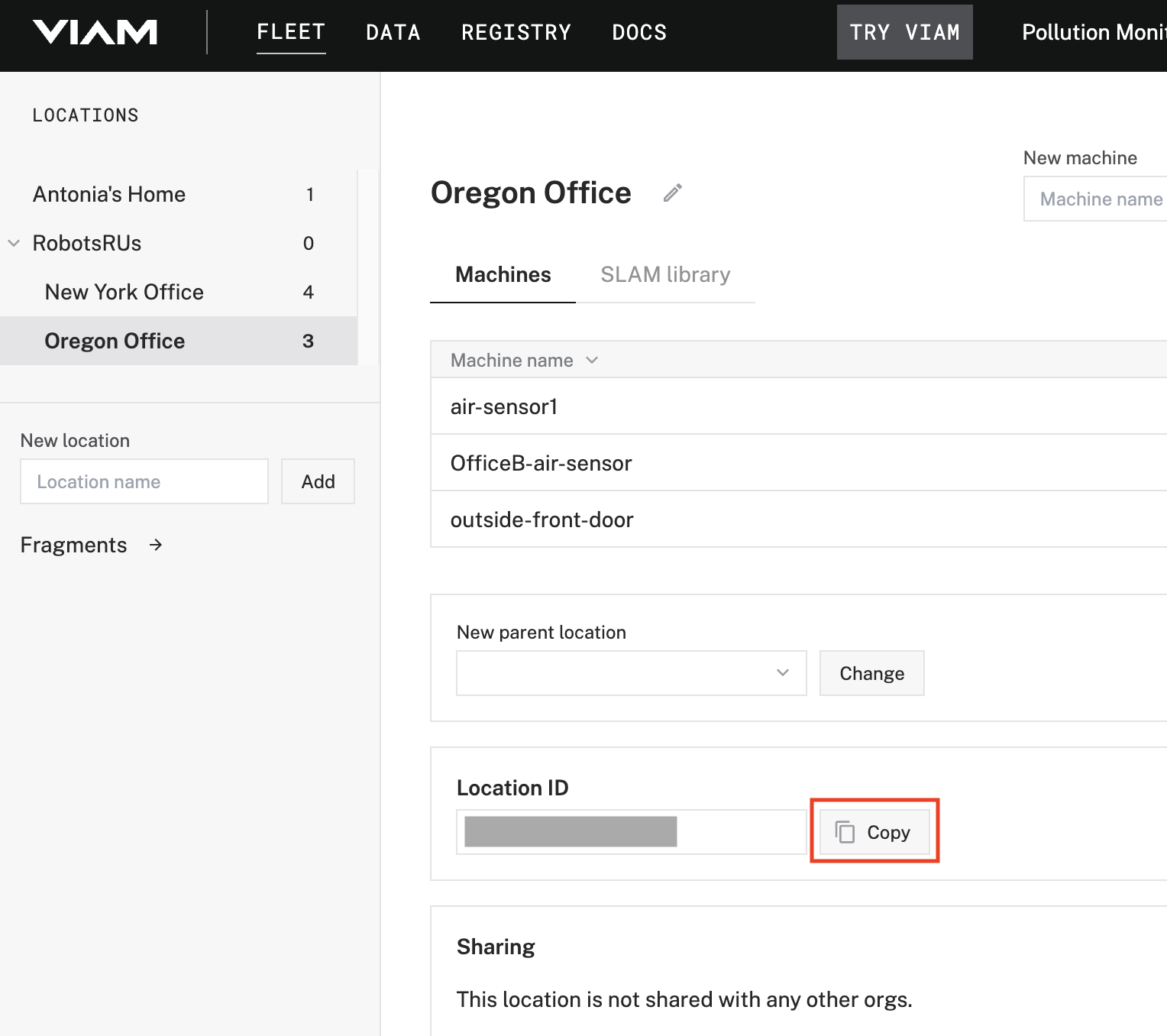Viewport: 1167px width, 1036px height.
Task: Click the arrow icon beside Fragments
Action: click(x=156, y=545)
